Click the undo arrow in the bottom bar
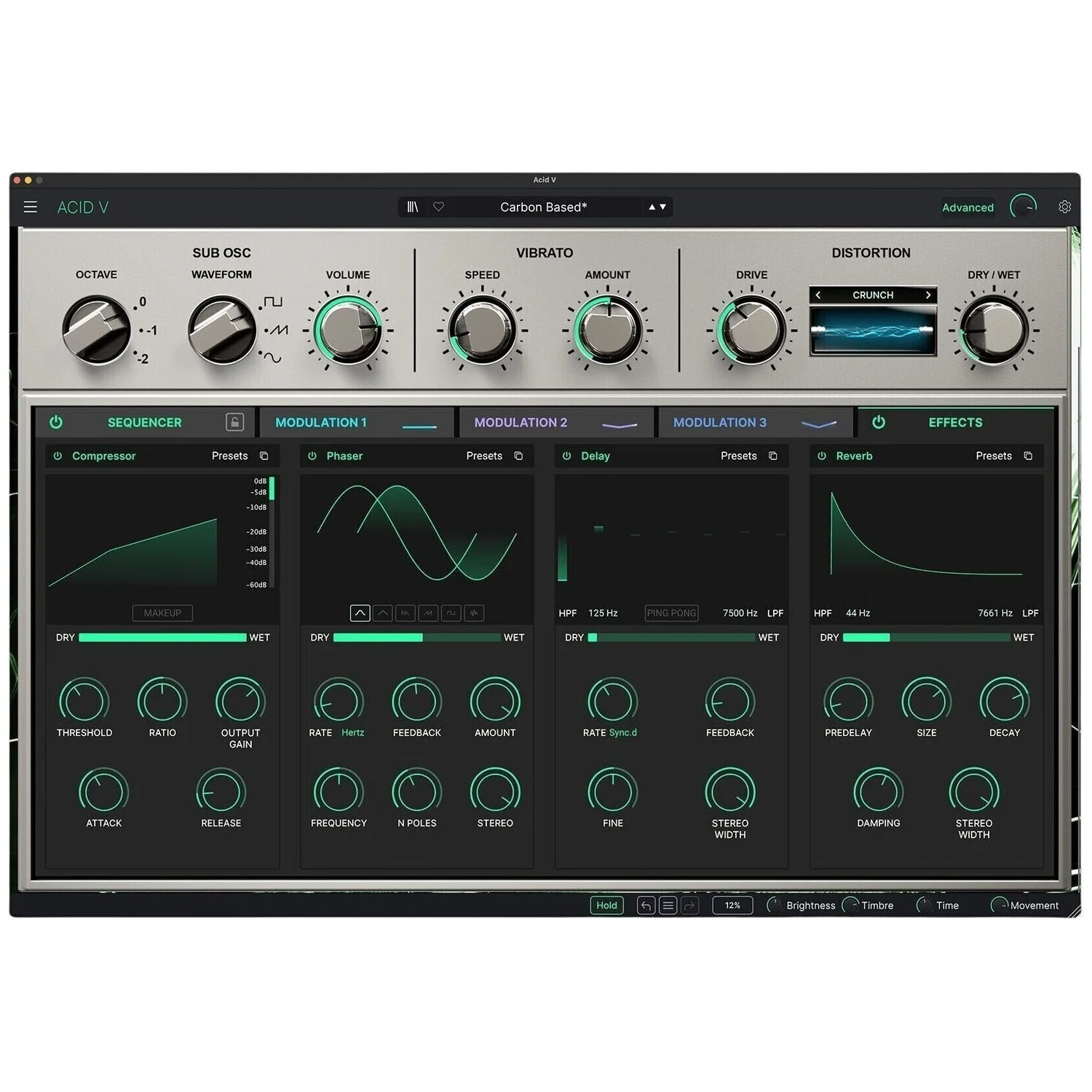 point(646,906)
